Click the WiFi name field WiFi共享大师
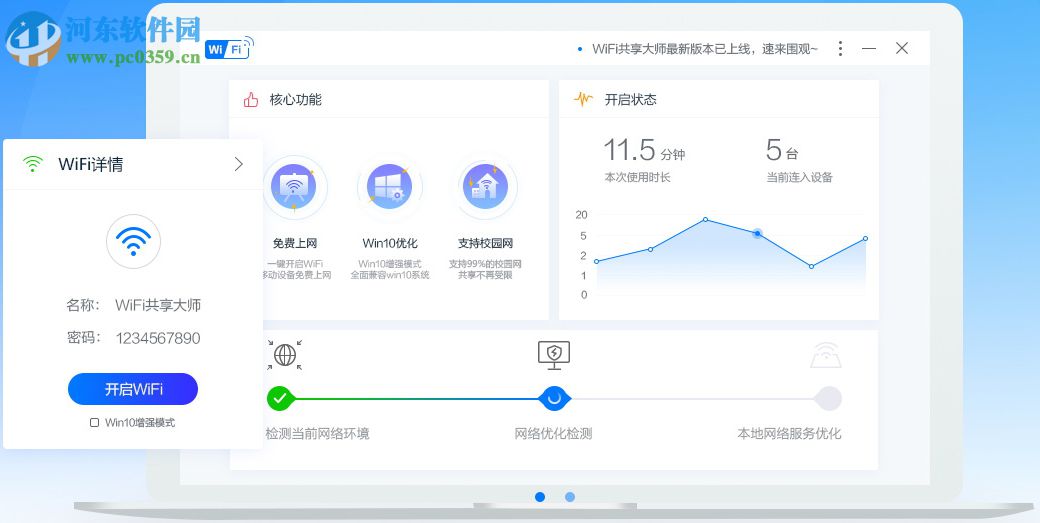Image resolution: width=1040 pixels, height=523 pixels. coord(158,305)
